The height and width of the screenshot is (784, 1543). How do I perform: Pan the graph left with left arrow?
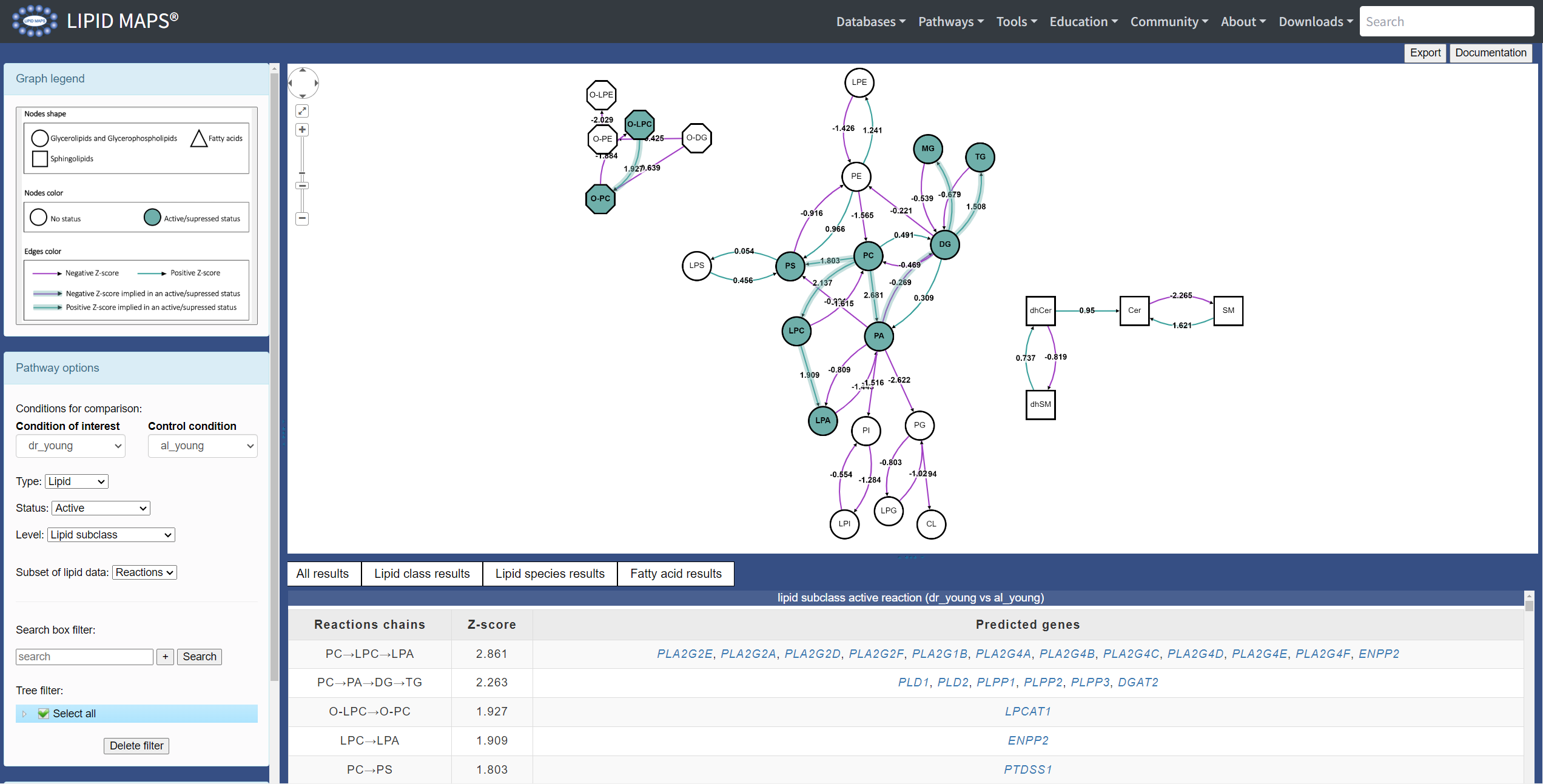point(291,83)
